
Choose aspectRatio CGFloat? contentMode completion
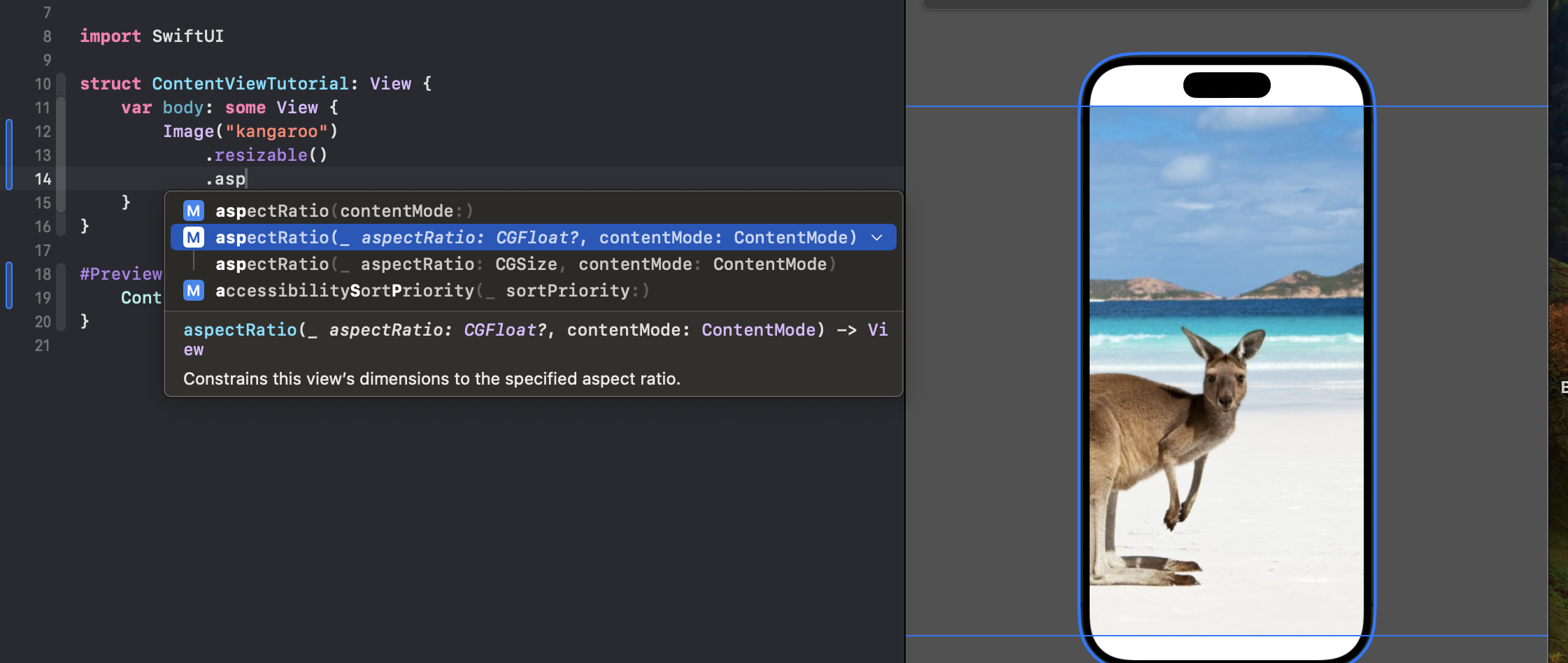pyautogui.click(x=533, y=237)
